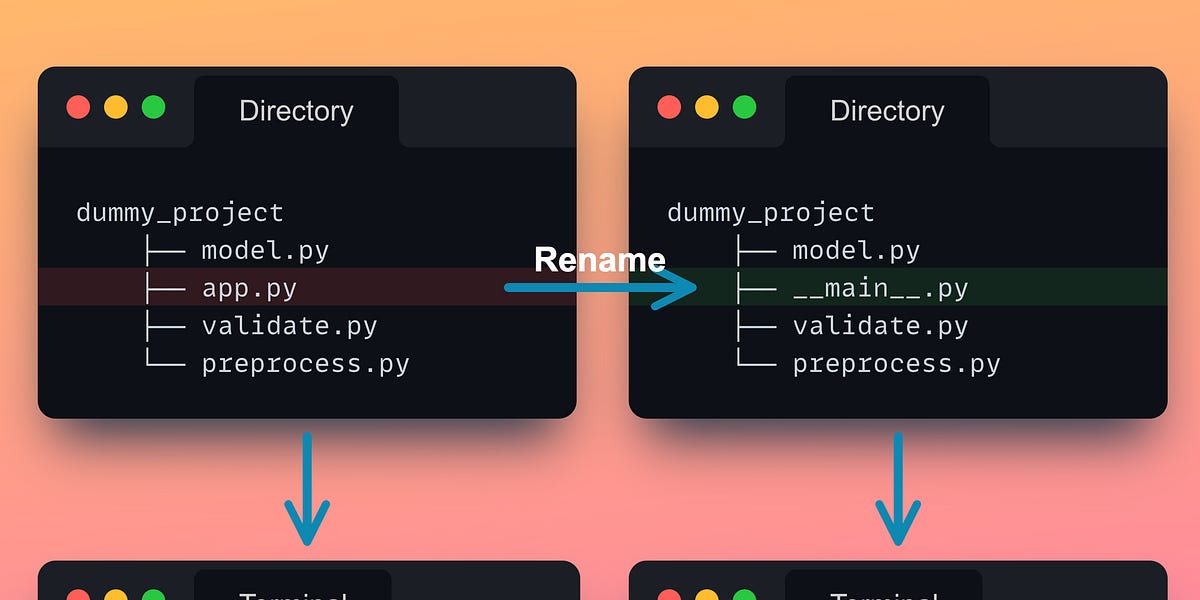Image resolution: width=1200 pixels, height=600 pixels.
Task: Click the yellow minimize dot on left Directory window
Action: pos(115,106)
